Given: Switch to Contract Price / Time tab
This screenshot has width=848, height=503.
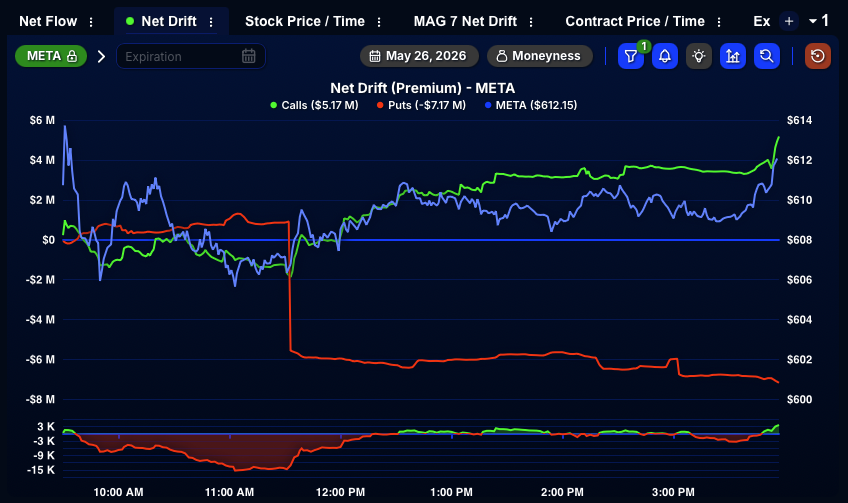Looking at the screenshot, I should coord(635,22).
